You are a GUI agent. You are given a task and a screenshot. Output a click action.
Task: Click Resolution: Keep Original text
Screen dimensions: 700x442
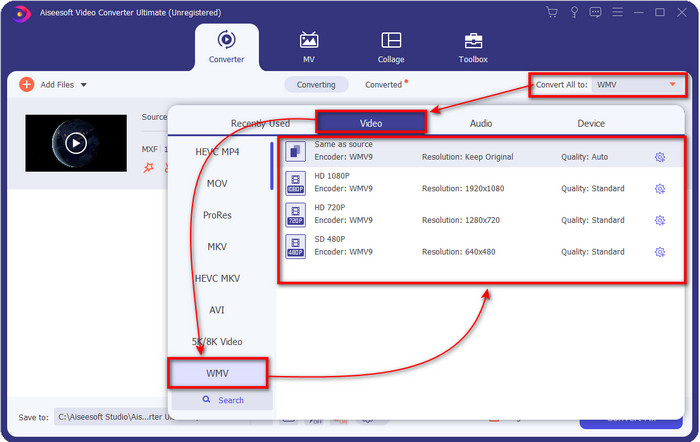click(x=467, y=157)
